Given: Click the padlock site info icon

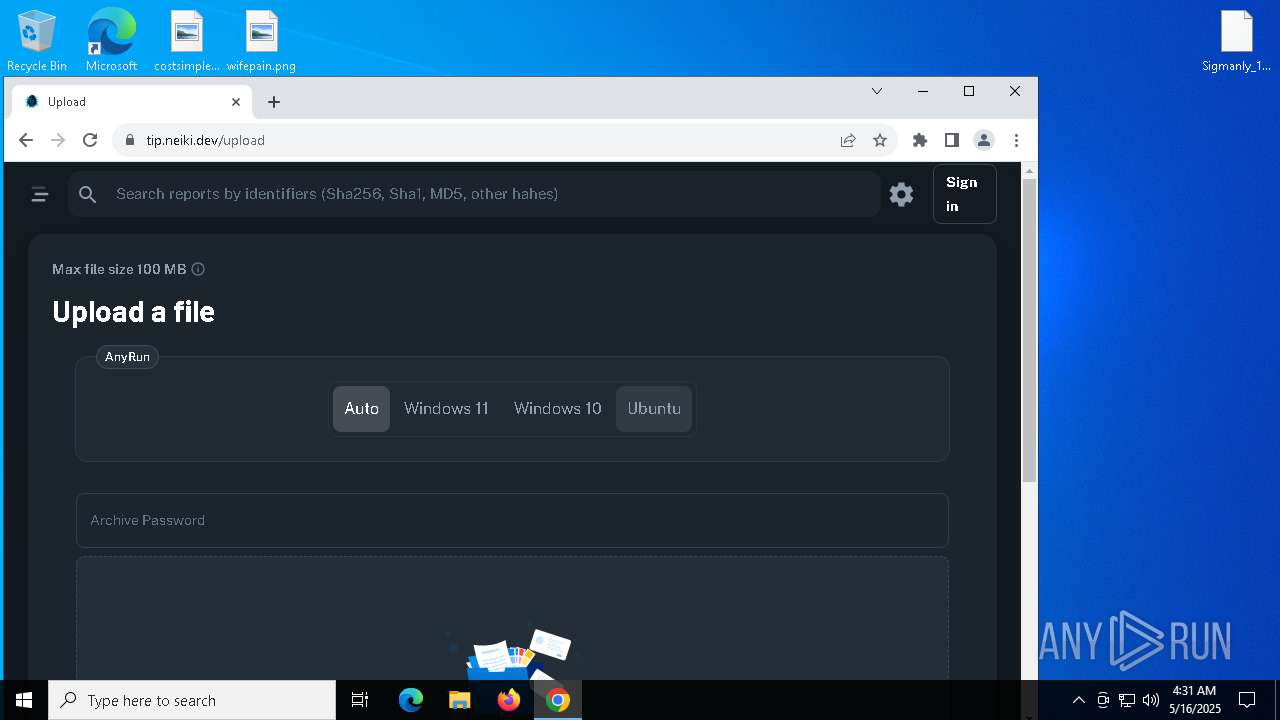Looking at the screenshot, I should (129, 140).
